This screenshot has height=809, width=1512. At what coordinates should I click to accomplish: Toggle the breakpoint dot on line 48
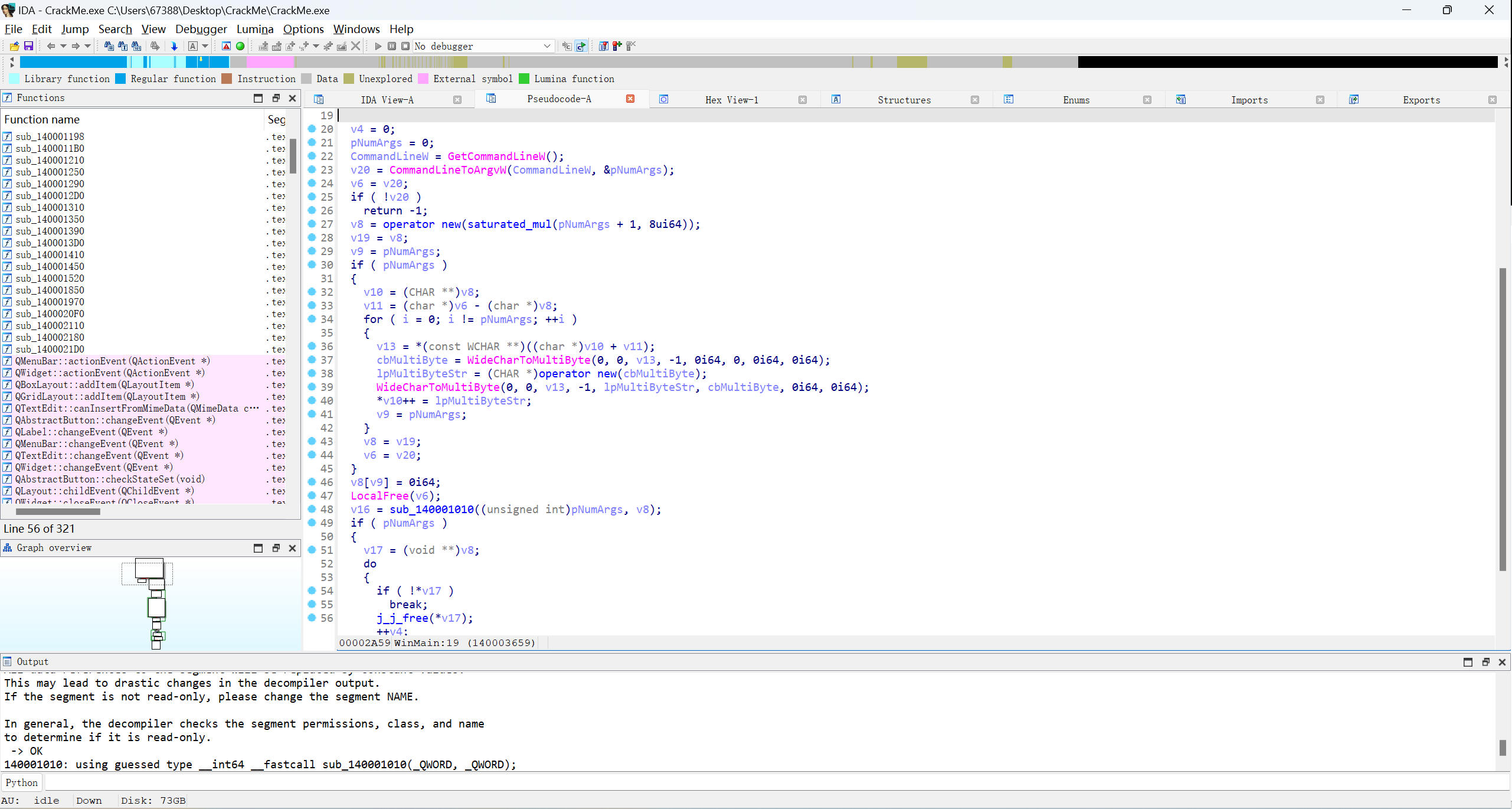coord(312,509)
